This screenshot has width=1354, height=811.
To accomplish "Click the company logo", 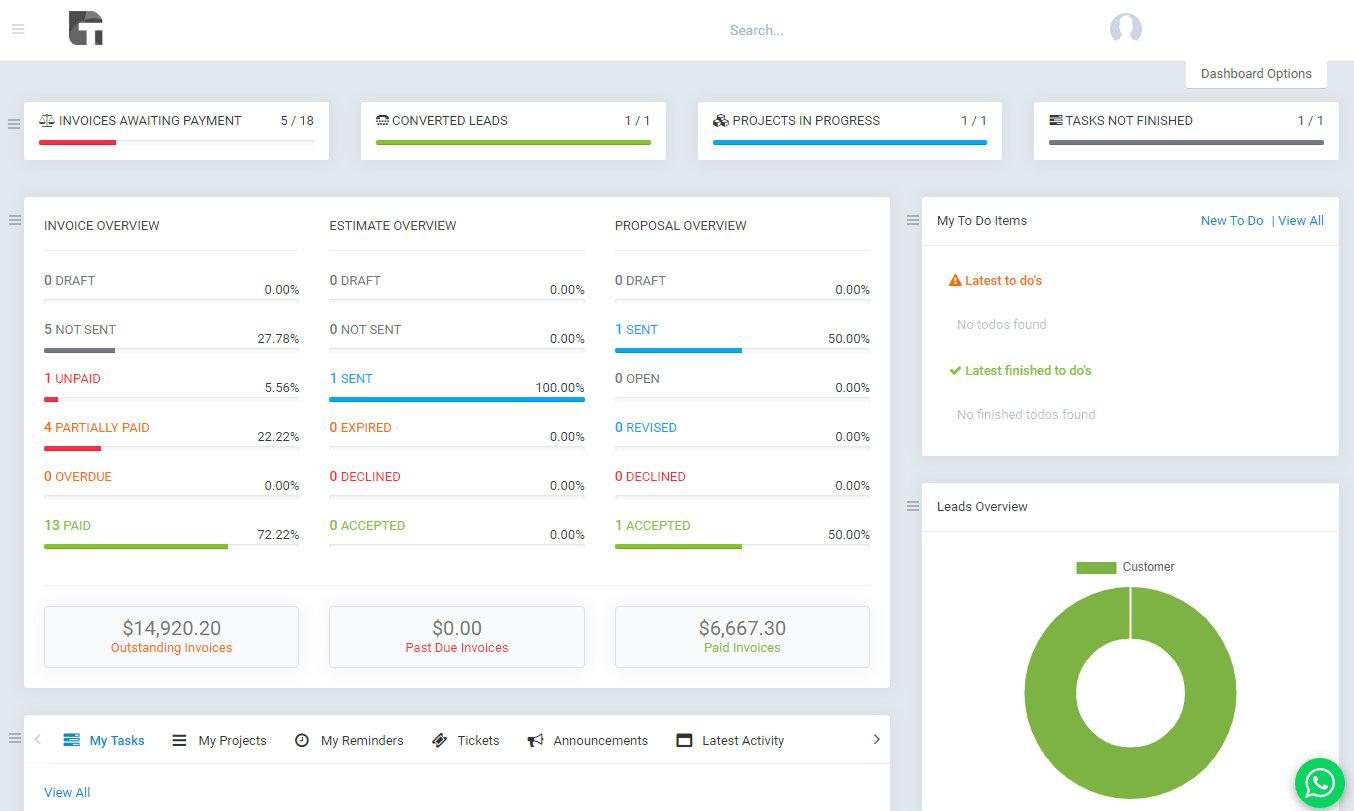I will (x=86, y=29).
